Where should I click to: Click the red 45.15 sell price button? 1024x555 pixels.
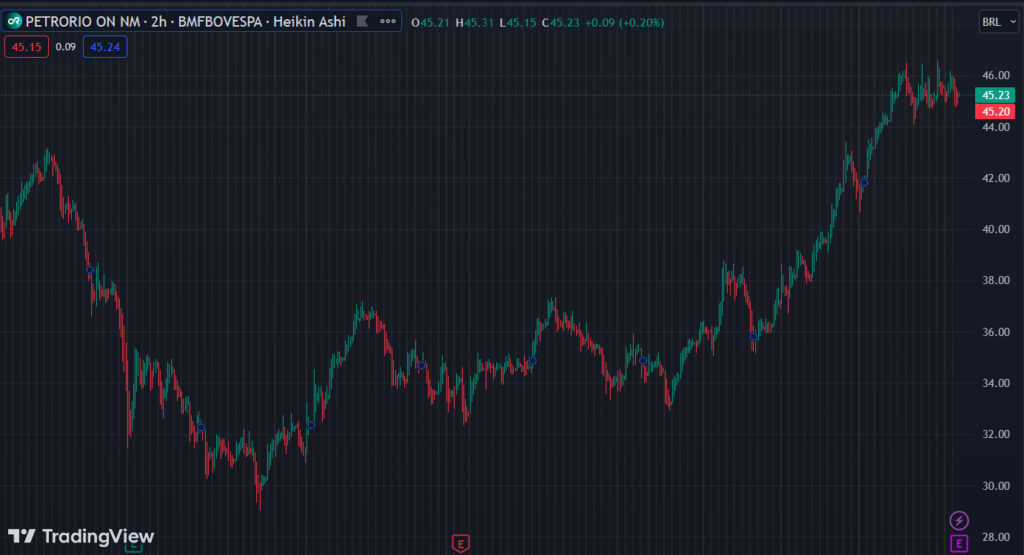click(x=27, y=47)
